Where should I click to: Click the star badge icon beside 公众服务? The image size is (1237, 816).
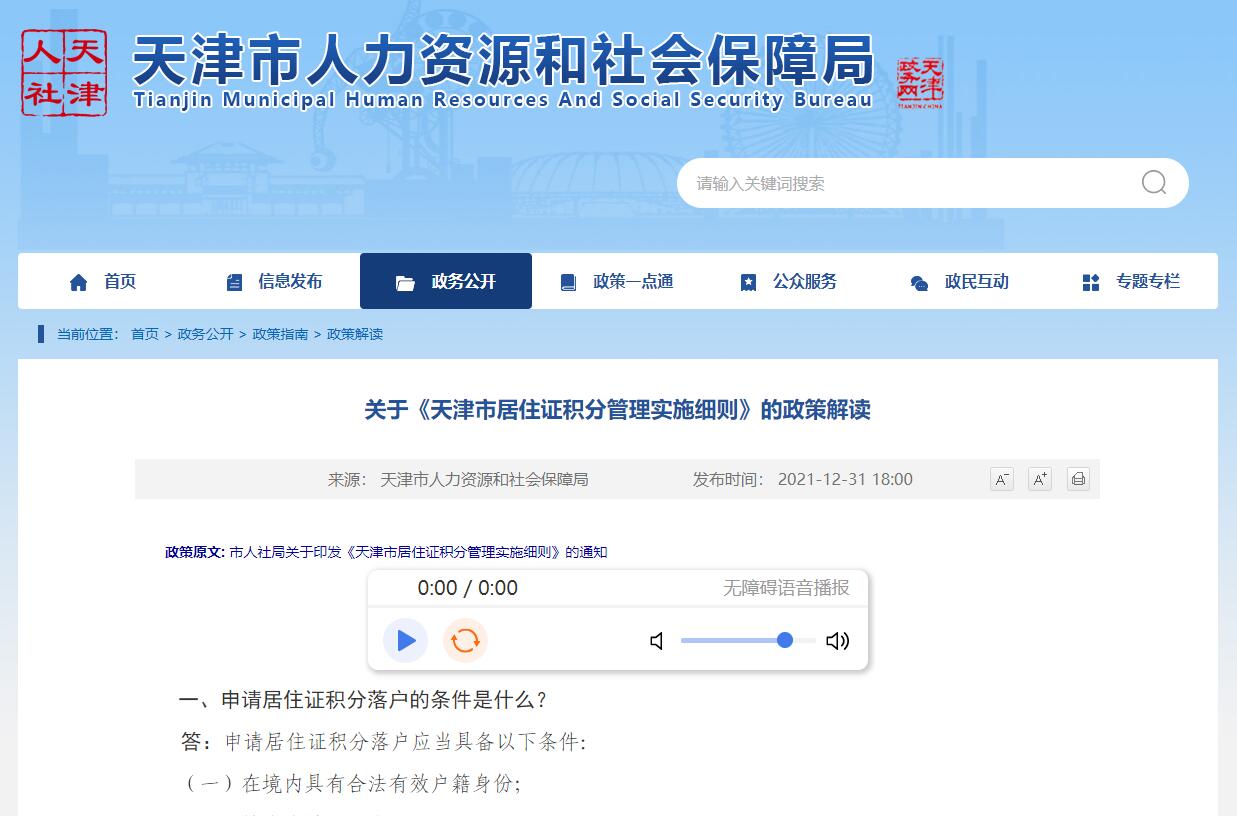(748, 283)
